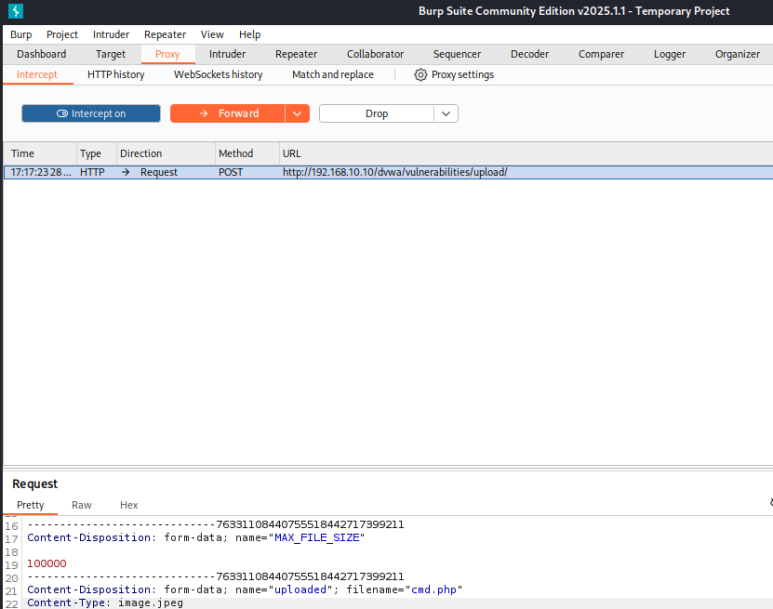The height and width of the screenshot is (609, 773).
Task: Click the Burp Suite logo icon
Action: pyautogui.click(x=15, y=11)
